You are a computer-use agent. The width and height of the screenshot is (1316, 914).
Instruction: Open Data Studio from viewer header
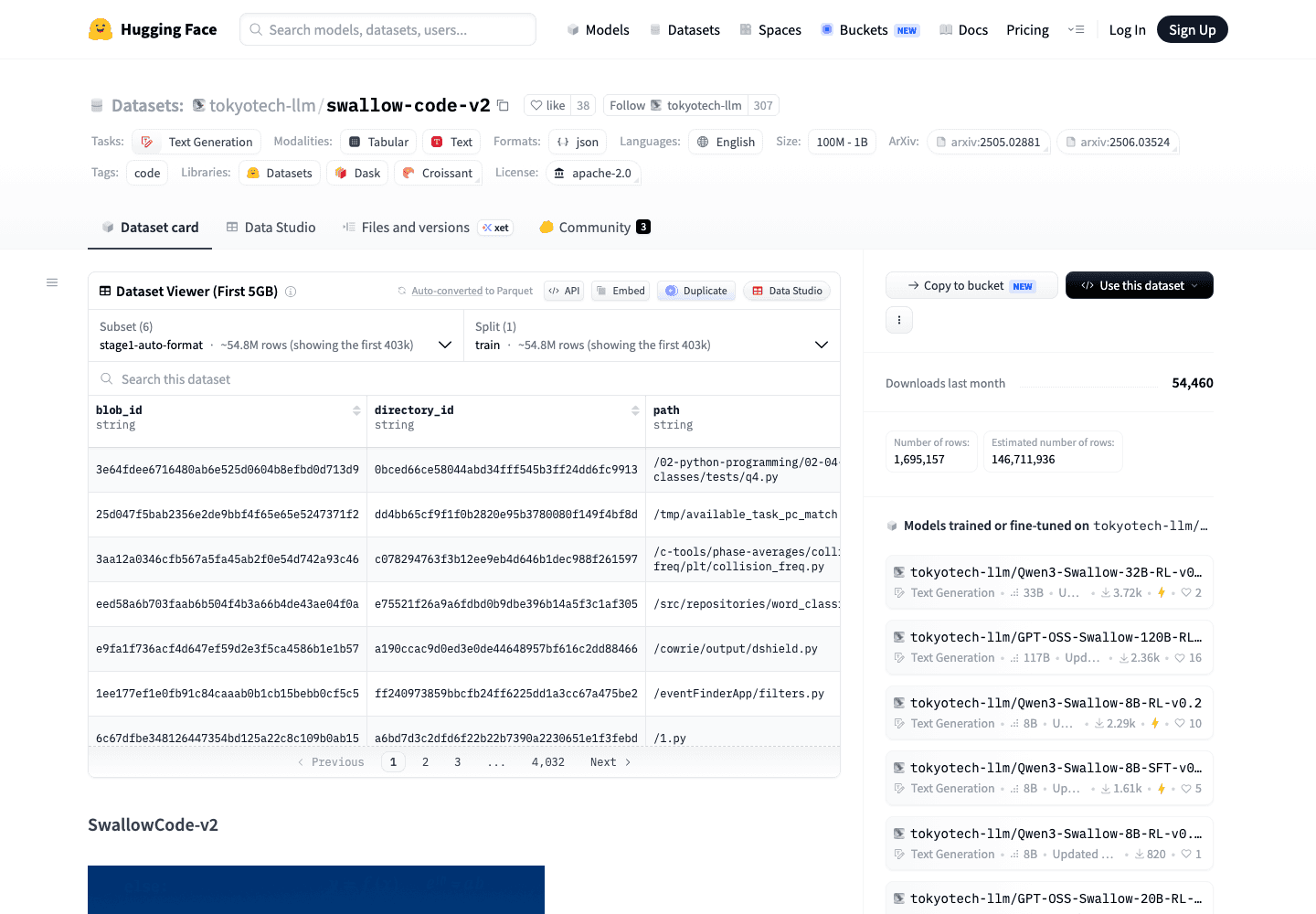pos(787,291)
